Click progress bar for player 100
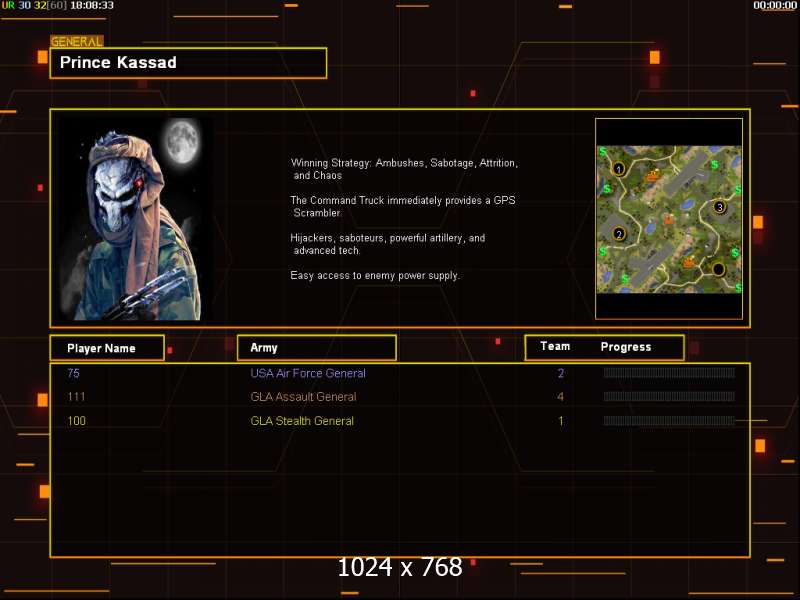Viewport: 800px width, 600px height. [x=669, y=421]
